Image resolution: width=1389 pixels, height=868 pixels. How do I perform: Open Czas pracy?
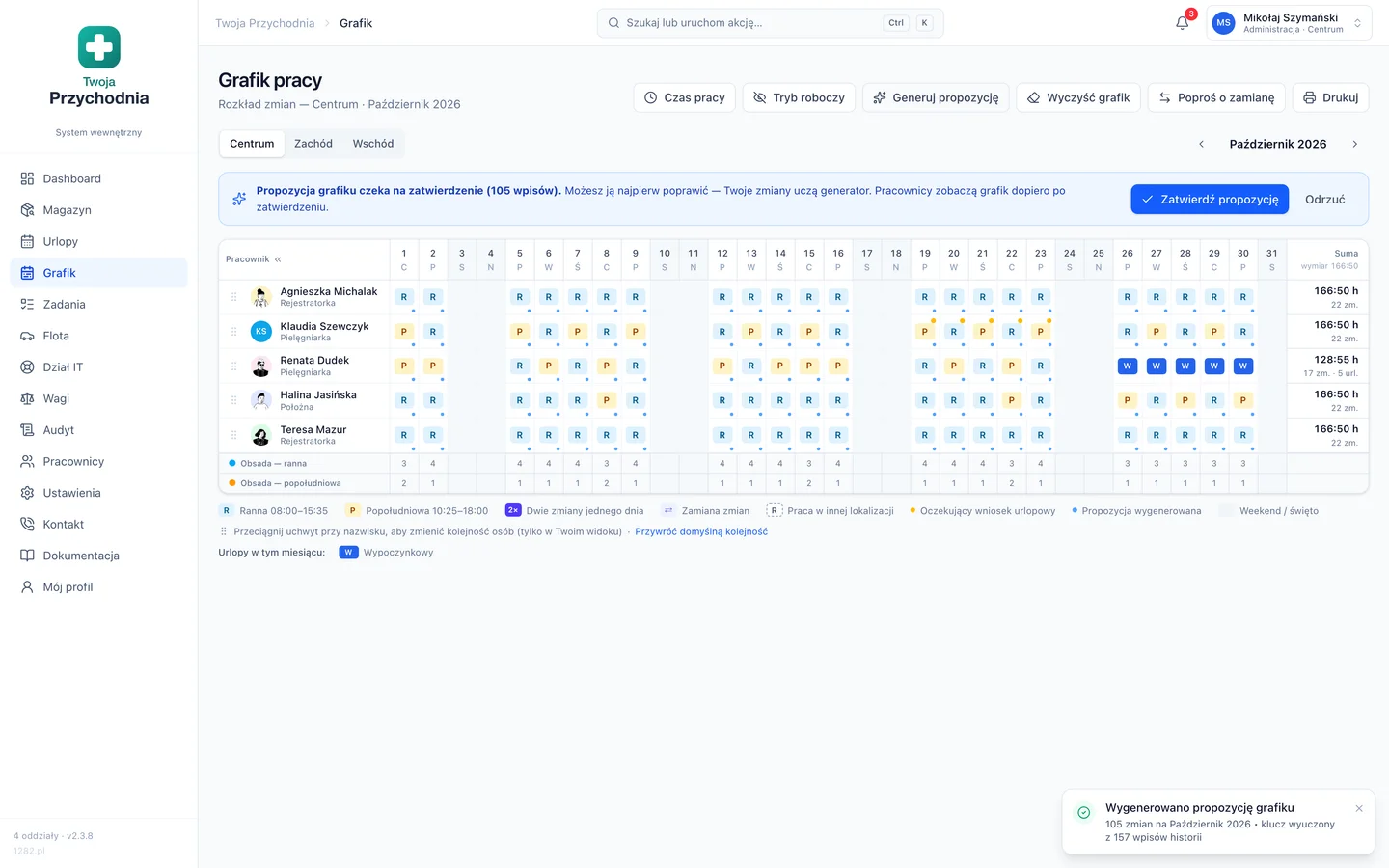[x=685, y=97]
